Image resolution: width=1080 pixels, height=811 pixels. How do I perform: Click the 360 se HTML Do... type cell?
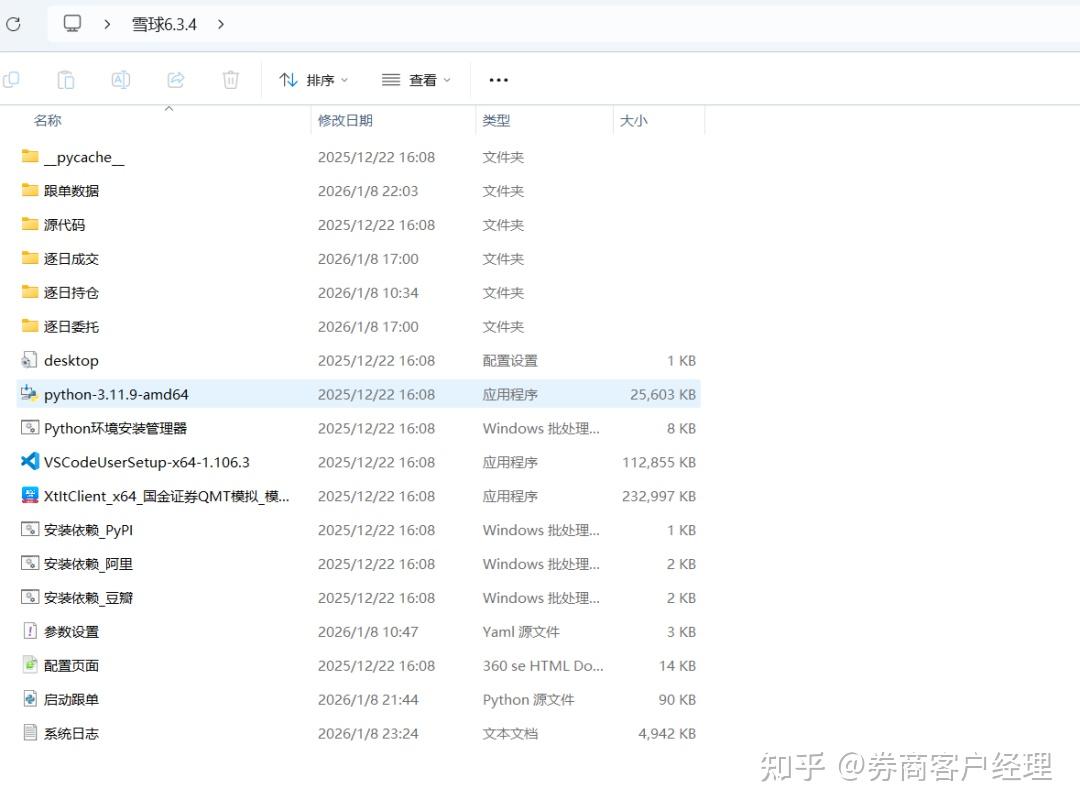(543, 666)
